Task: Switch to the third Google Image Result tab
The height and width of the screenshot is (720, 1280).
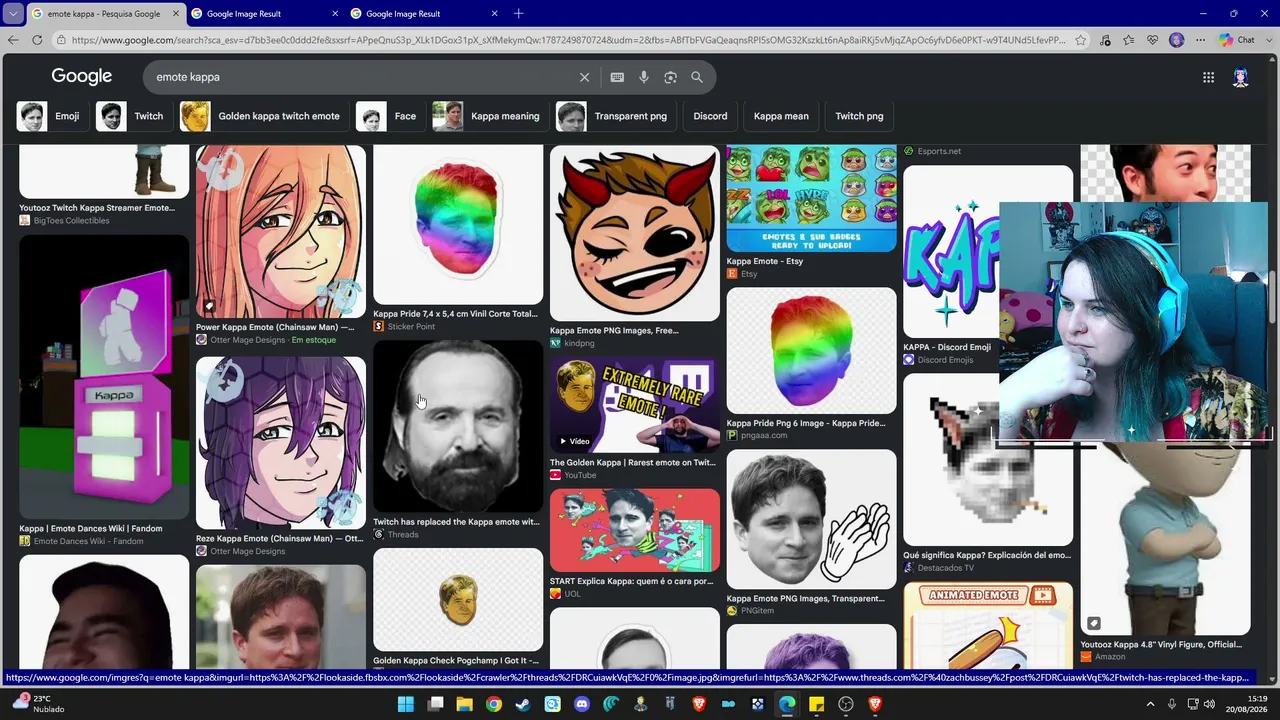Action: click(424, 14)
